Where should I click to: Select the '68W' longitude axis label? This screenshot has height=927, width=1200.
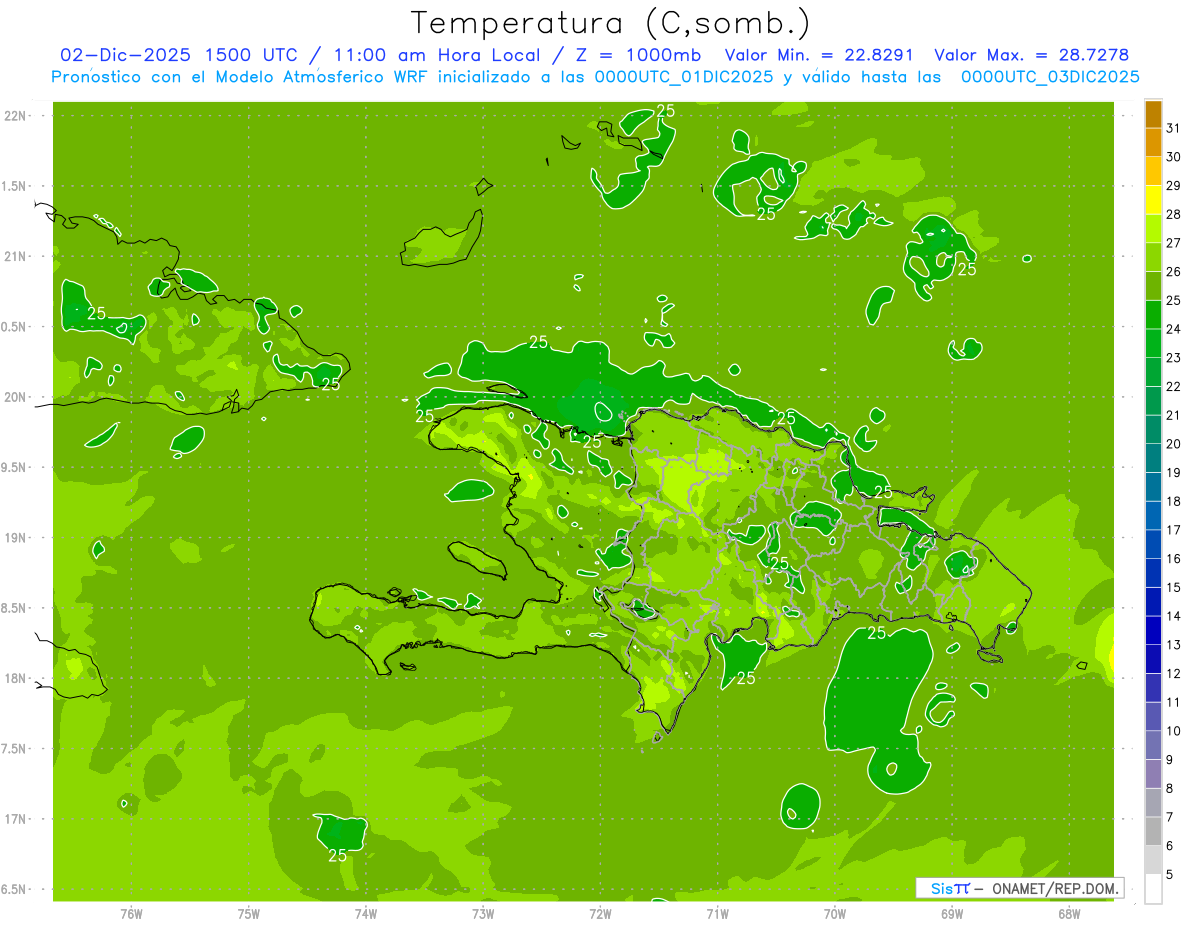click(1069, 913)
